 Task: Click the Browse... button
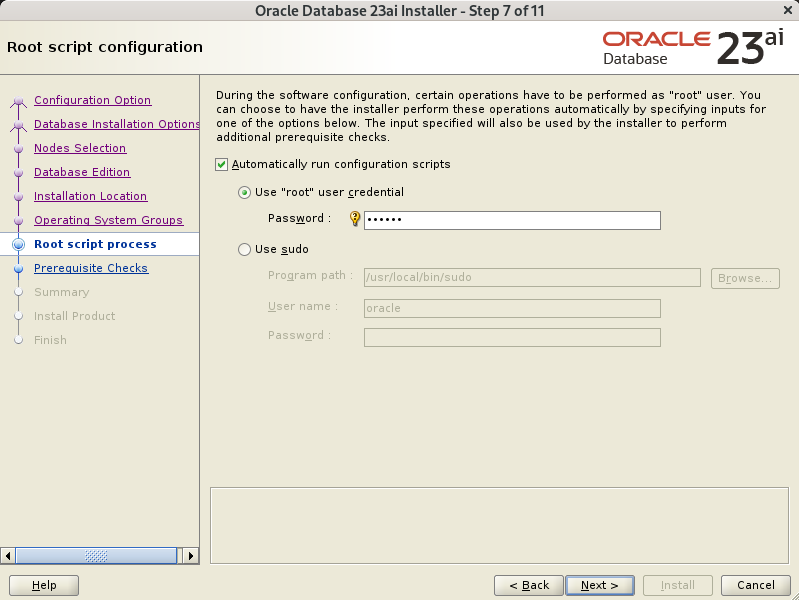[x=745, y=278]
